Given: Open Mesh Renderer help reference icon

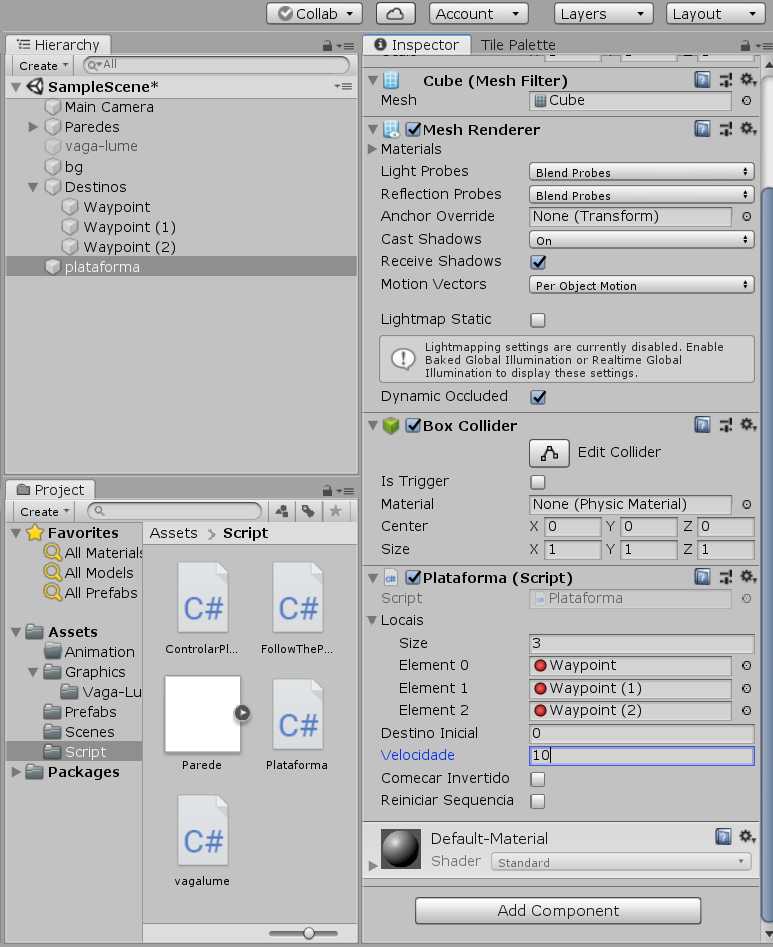Looking at the screenshot, I should [702, 129].
